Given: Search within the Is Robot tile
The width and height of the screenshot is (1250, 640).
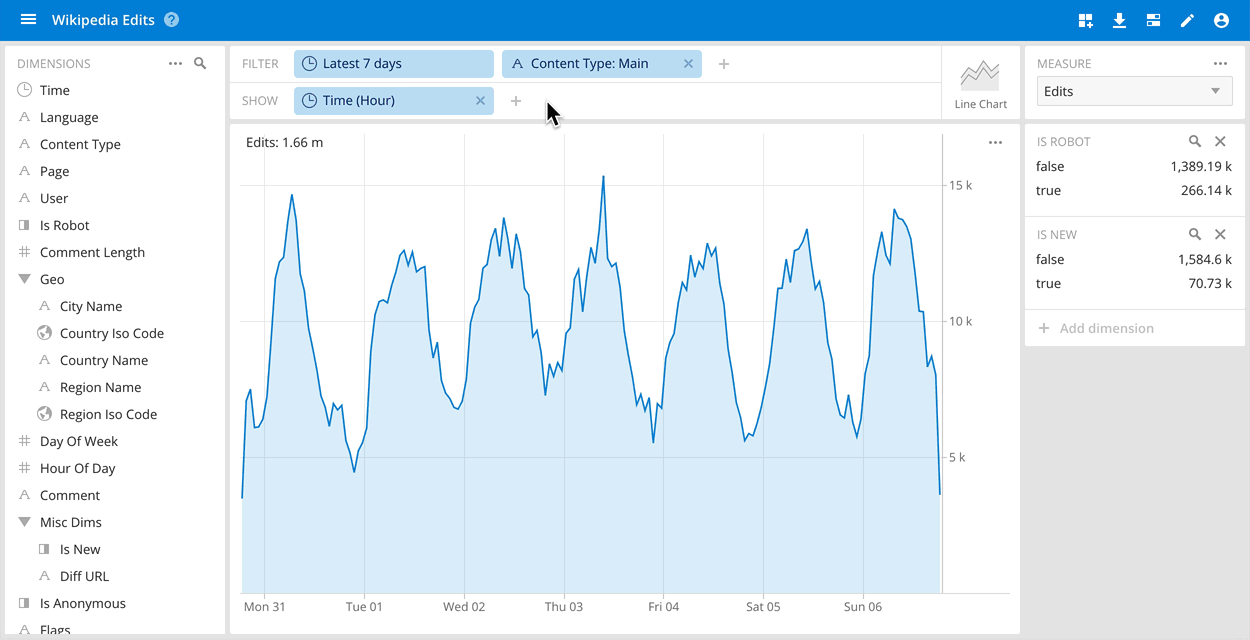Looking at the screenshot, I should (x=1195, y=142).
